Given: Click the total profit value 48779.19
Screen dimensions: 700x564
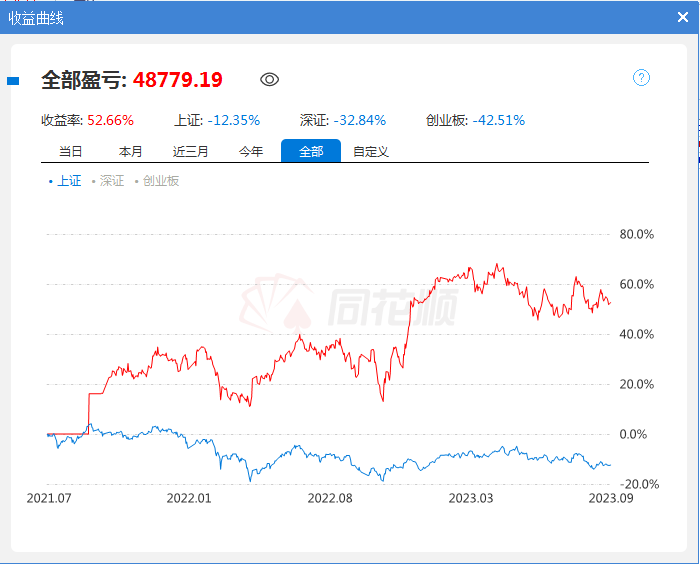Looking at the screenshot, I should [x=178, y=80].
